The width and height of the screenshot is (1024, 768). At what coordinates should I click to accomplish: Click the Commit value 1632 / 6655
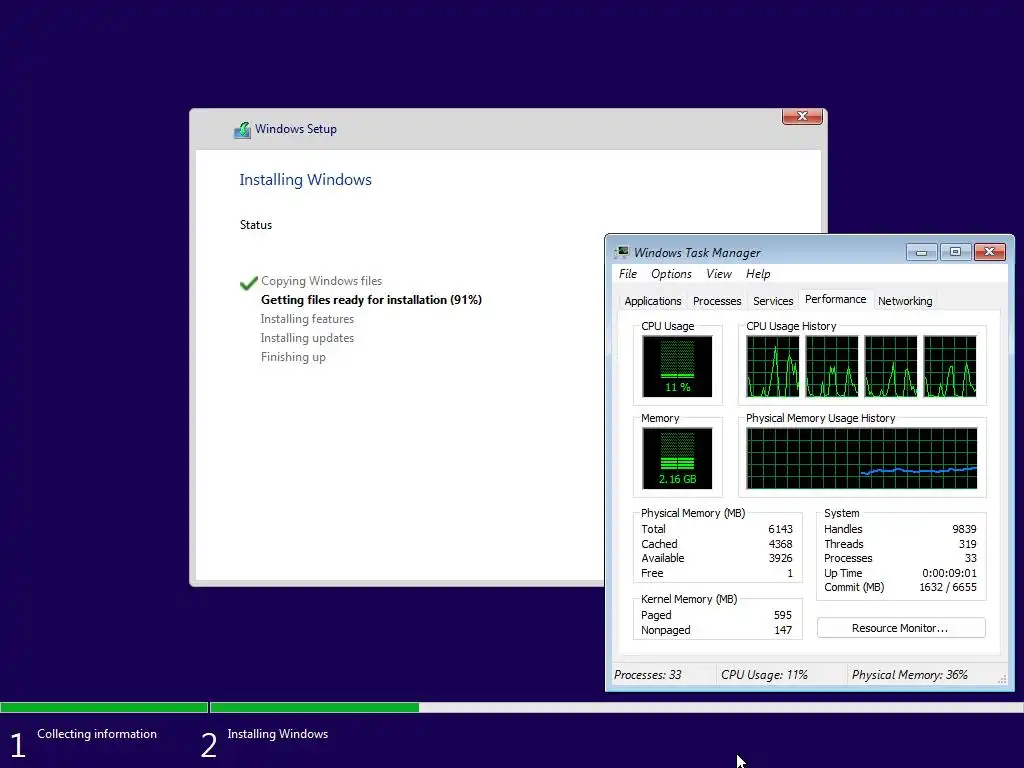pyautogui.click(x=948, y=587)
